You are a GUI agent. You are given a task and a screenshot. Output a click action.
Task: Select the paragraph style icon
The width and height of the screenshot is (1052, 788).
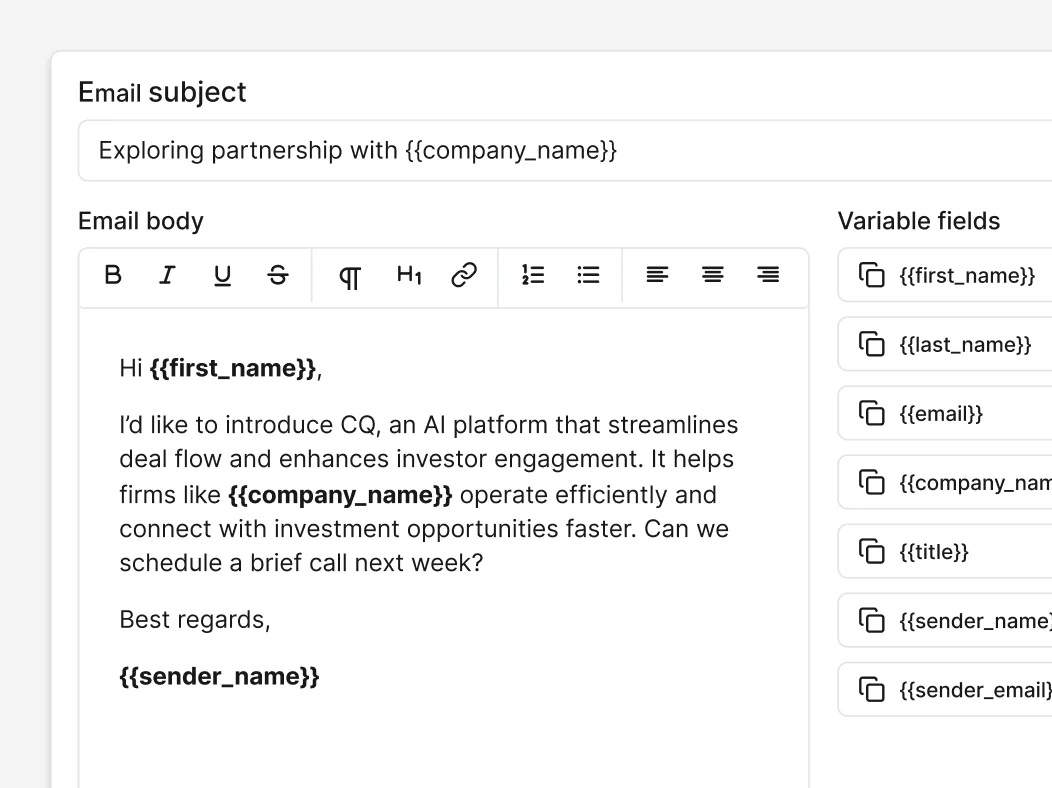click(x=350, y=277)
